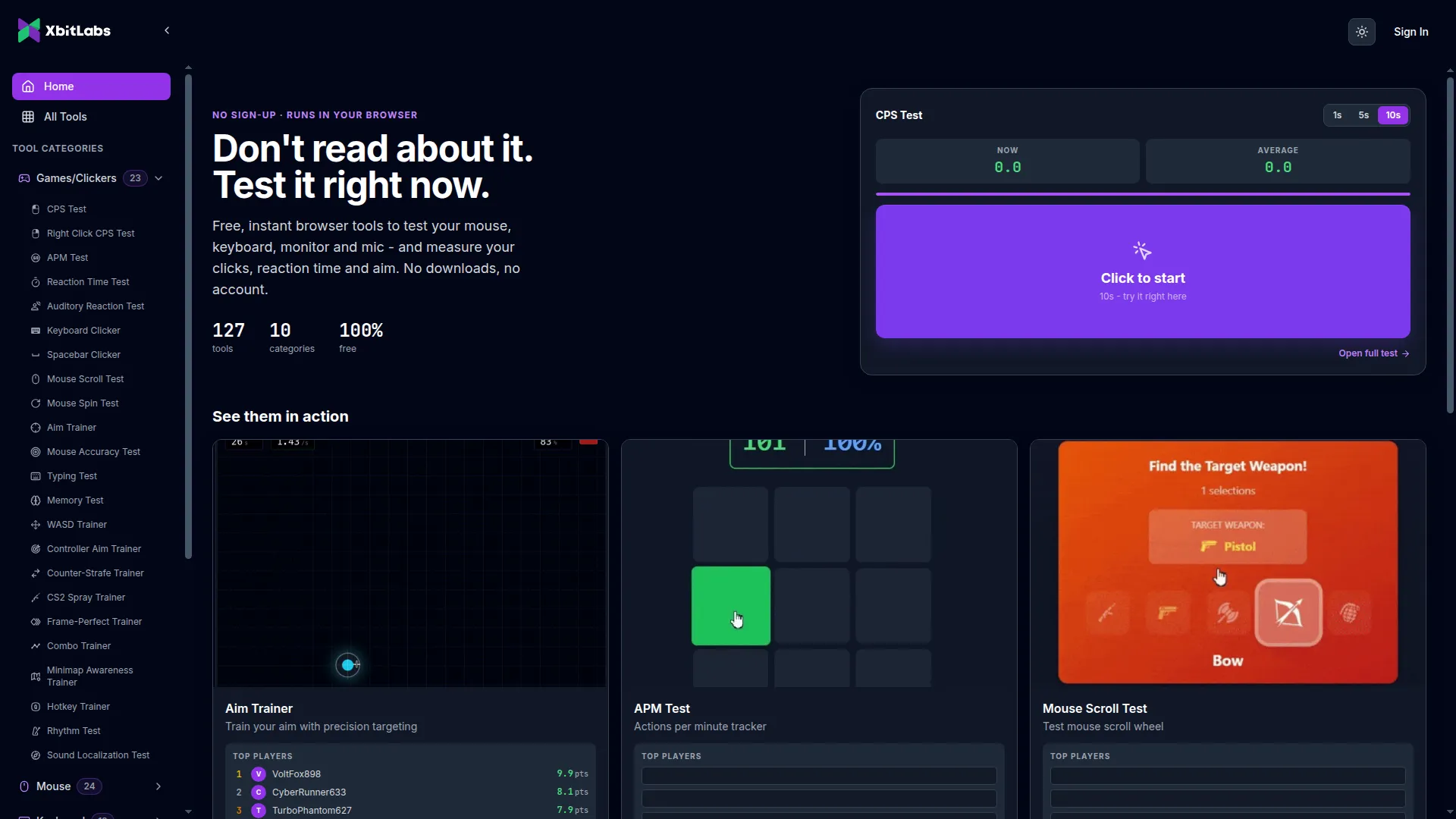Click the CPS Test progress bar

(x=1143, y=194)
